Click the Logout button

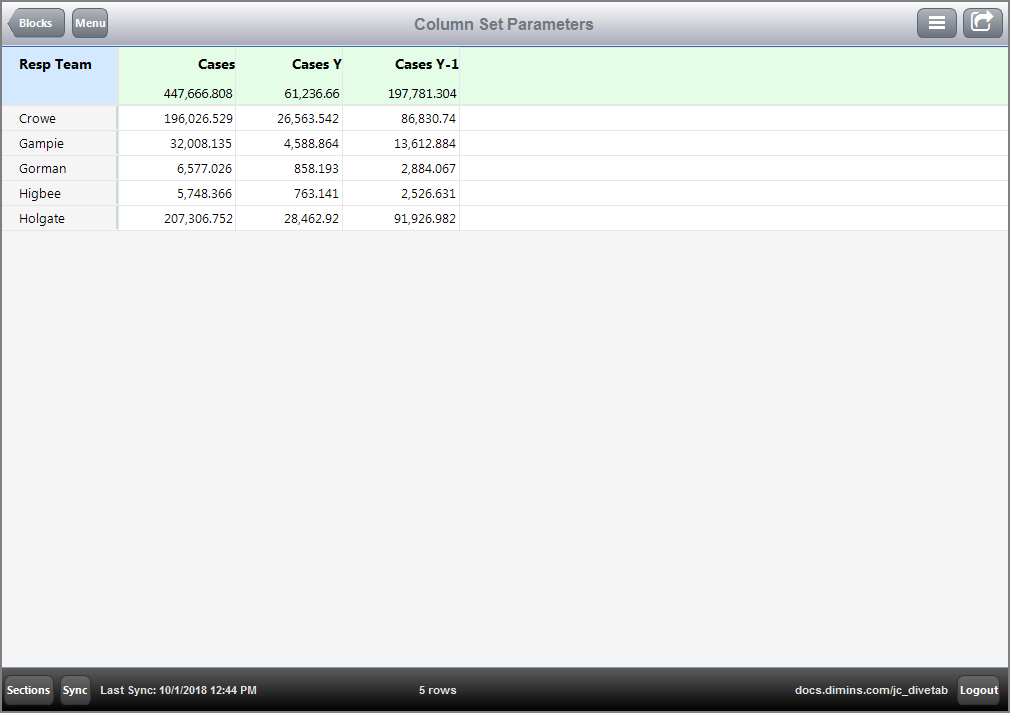tap(979, 690)
